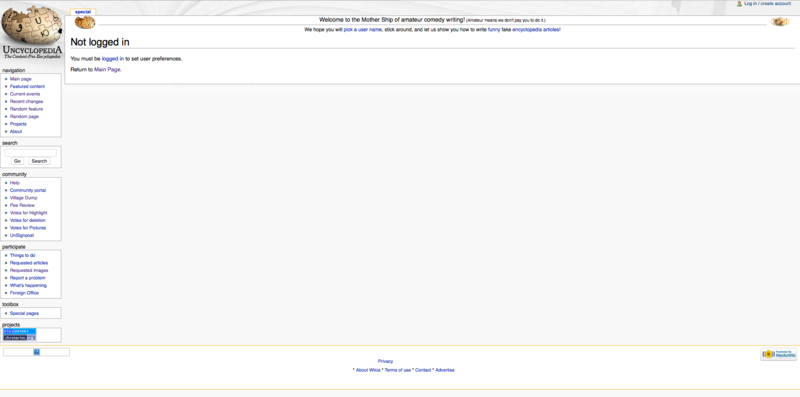Click the Powered by MediaWiki badge
Viewport: 800px width, 397px height.
pyautogui.click(x=778, y=354)
